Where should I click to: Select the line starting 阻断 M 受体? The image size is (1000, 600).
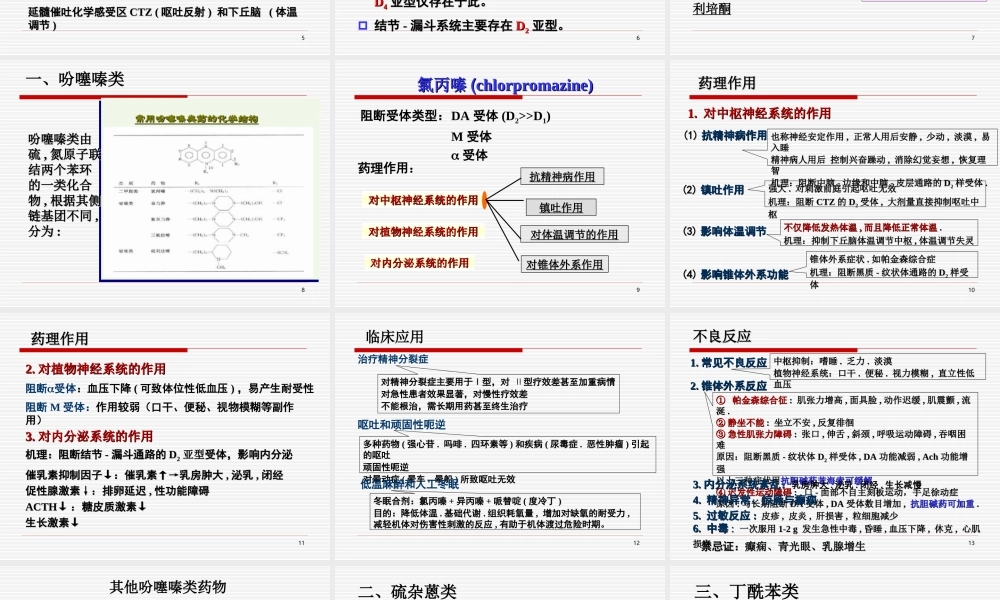pyautogui.click(x=159, y=413)
